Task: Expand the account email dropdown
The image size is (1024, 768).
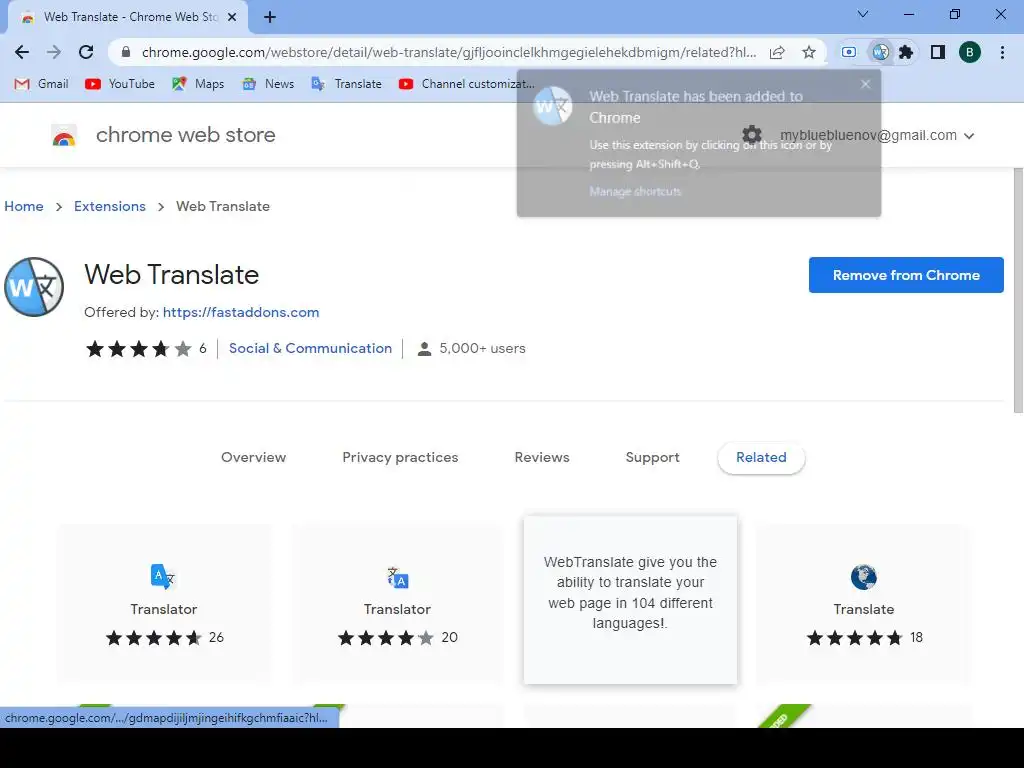Action: click(877, 135)
